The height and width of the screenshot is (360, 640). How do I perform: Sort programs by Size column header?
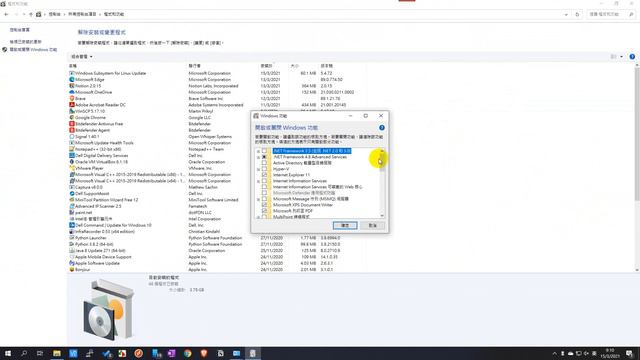(295, 66)
